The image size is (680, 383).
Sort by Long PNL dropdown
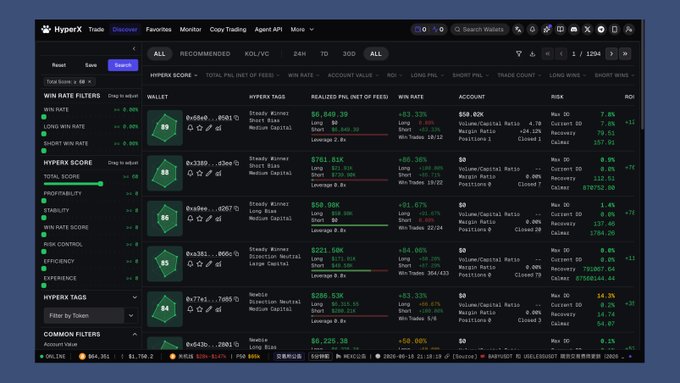(x=427, y=75)
